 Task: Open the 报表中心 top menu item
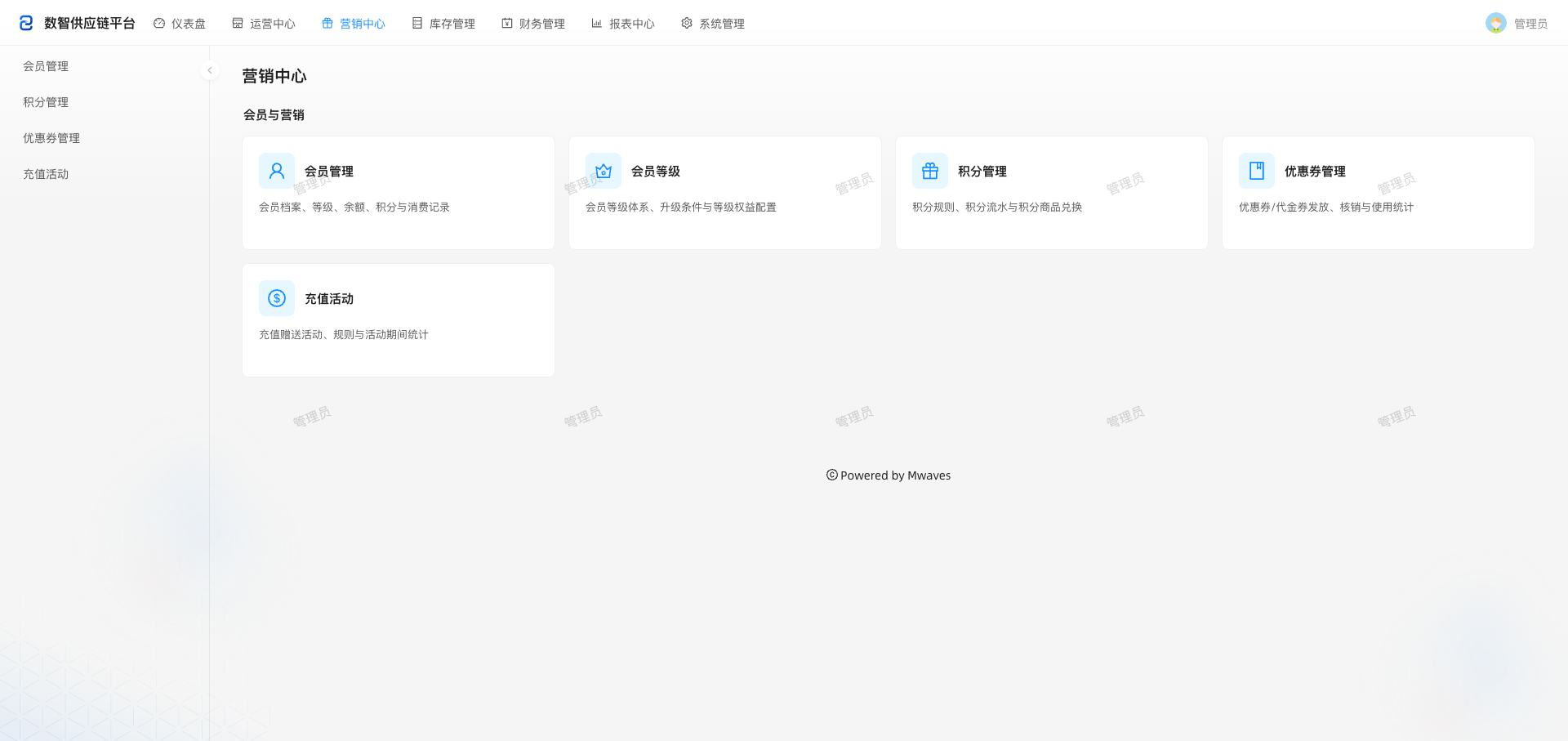click(x=623, y=23)
